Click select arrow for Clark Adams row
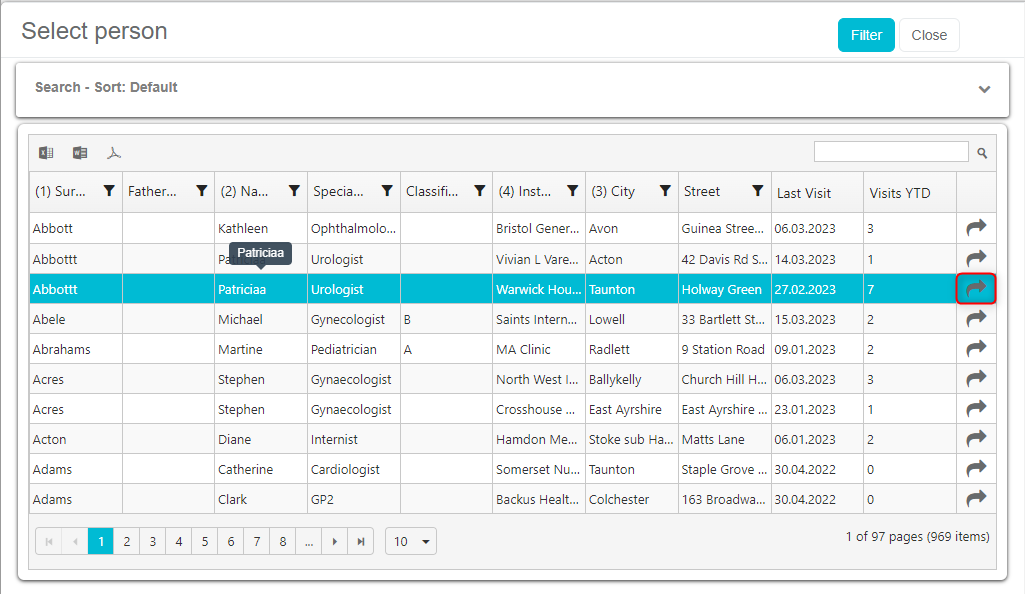This screenshot has width=1025, height=594. (976, 498)
